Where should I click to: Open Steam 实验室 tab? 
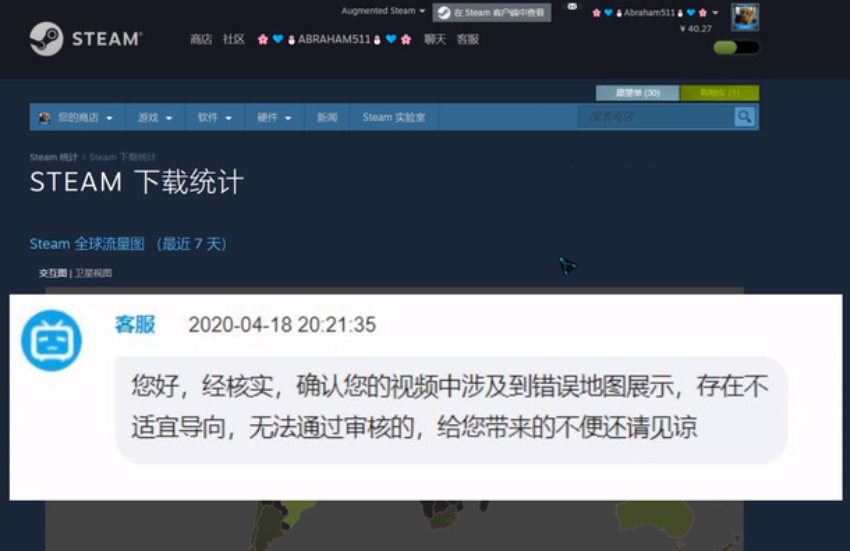click(x=394, y=117)
